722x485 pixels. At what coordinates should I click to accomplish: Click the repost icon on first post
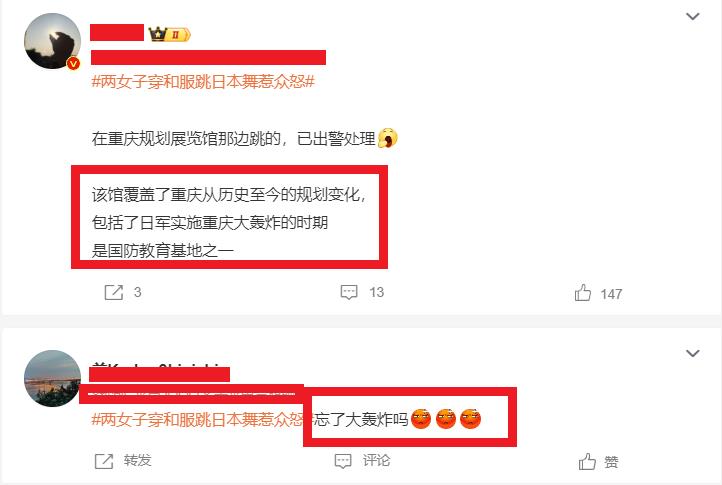(x=114, y=292)
